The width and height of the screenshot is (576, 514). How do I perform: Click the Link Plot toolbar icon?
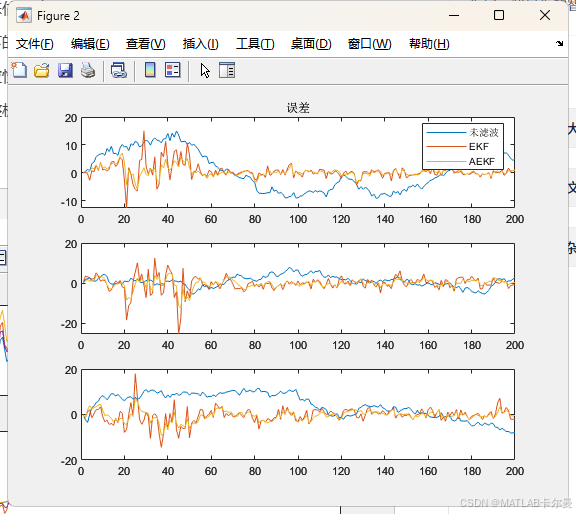[x=119, y=70]
